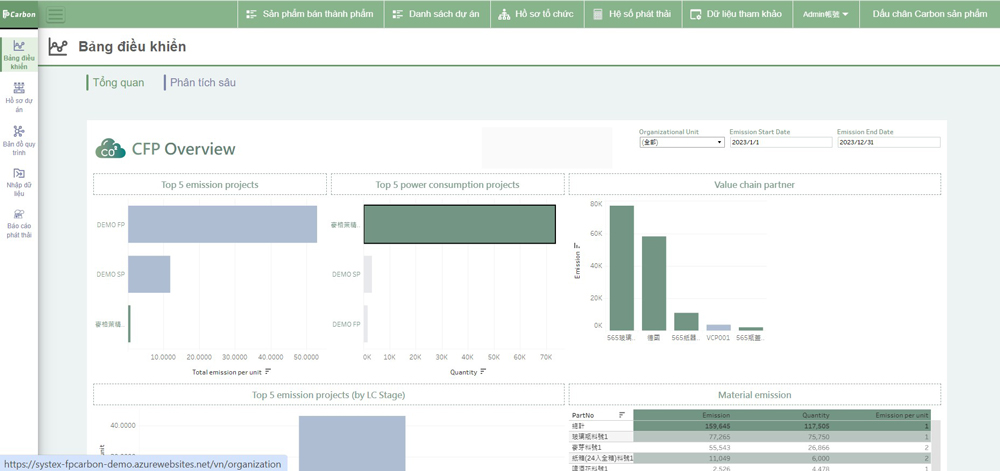Viewport: 1000px width, 471px height.
Task: Sort Quantity axis in power consumption chart
Action: click(483, 372)
